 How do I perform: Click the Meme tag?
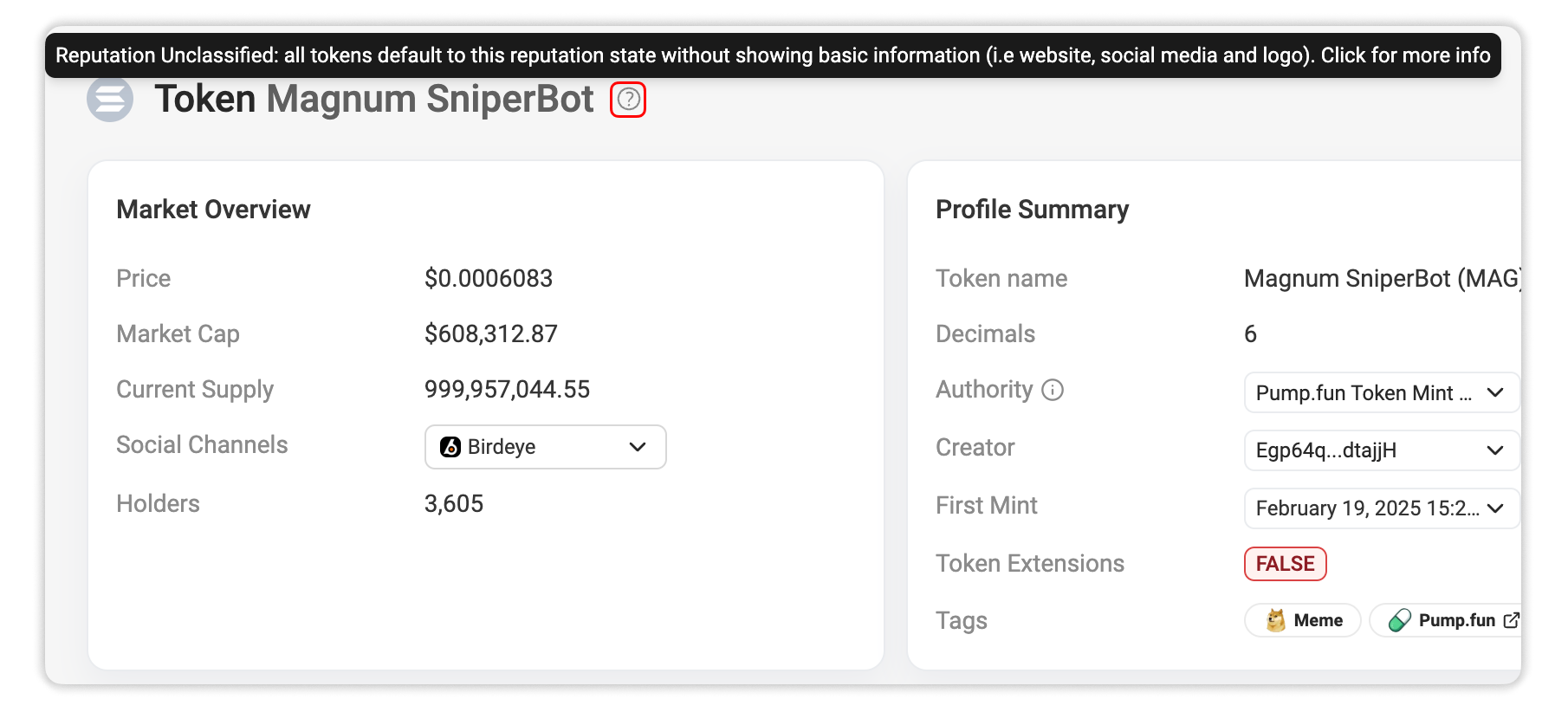1303,620
